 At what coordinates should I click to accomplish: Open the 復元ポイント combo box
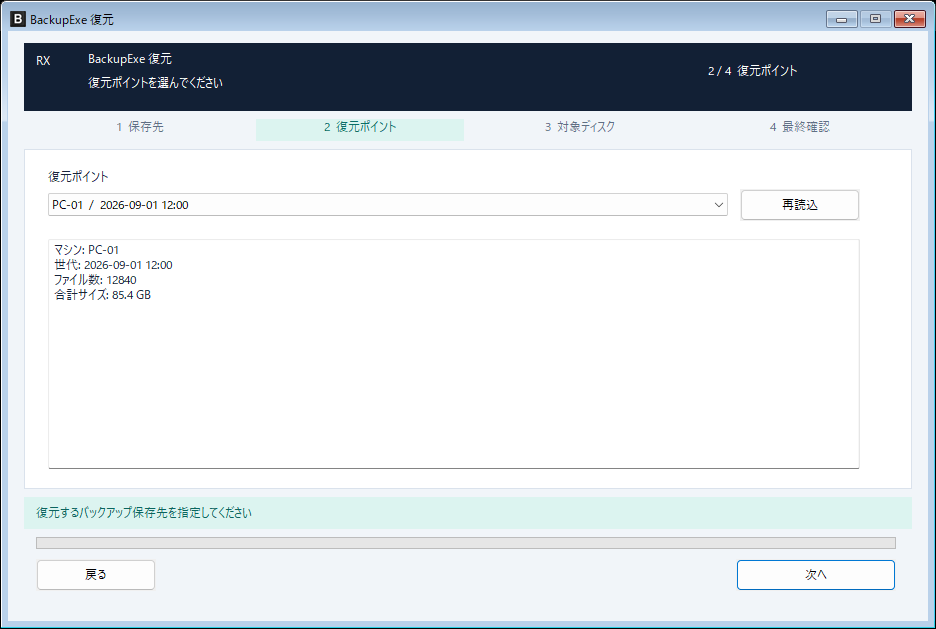coord(387,205)
